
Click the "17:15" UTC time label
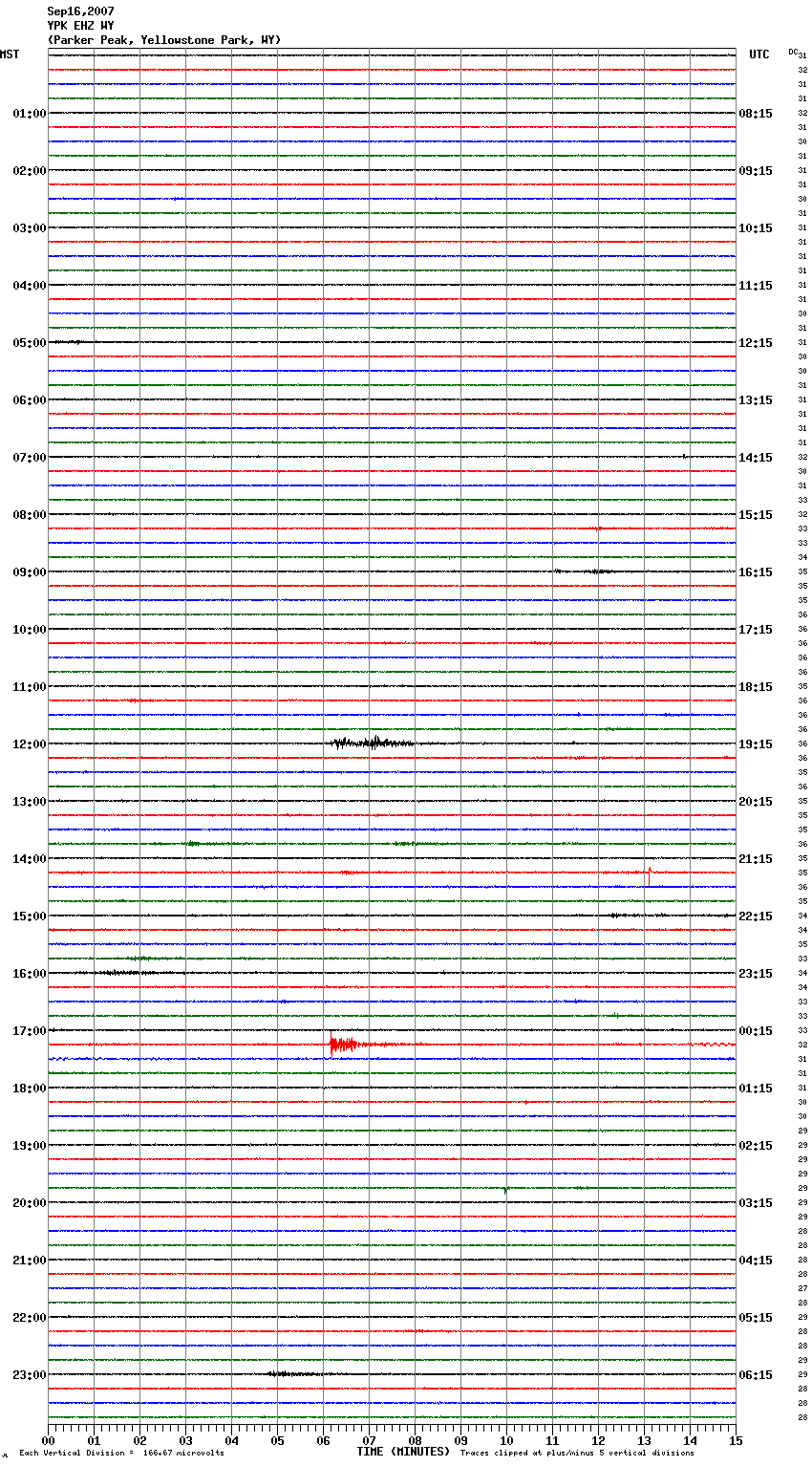756,630
